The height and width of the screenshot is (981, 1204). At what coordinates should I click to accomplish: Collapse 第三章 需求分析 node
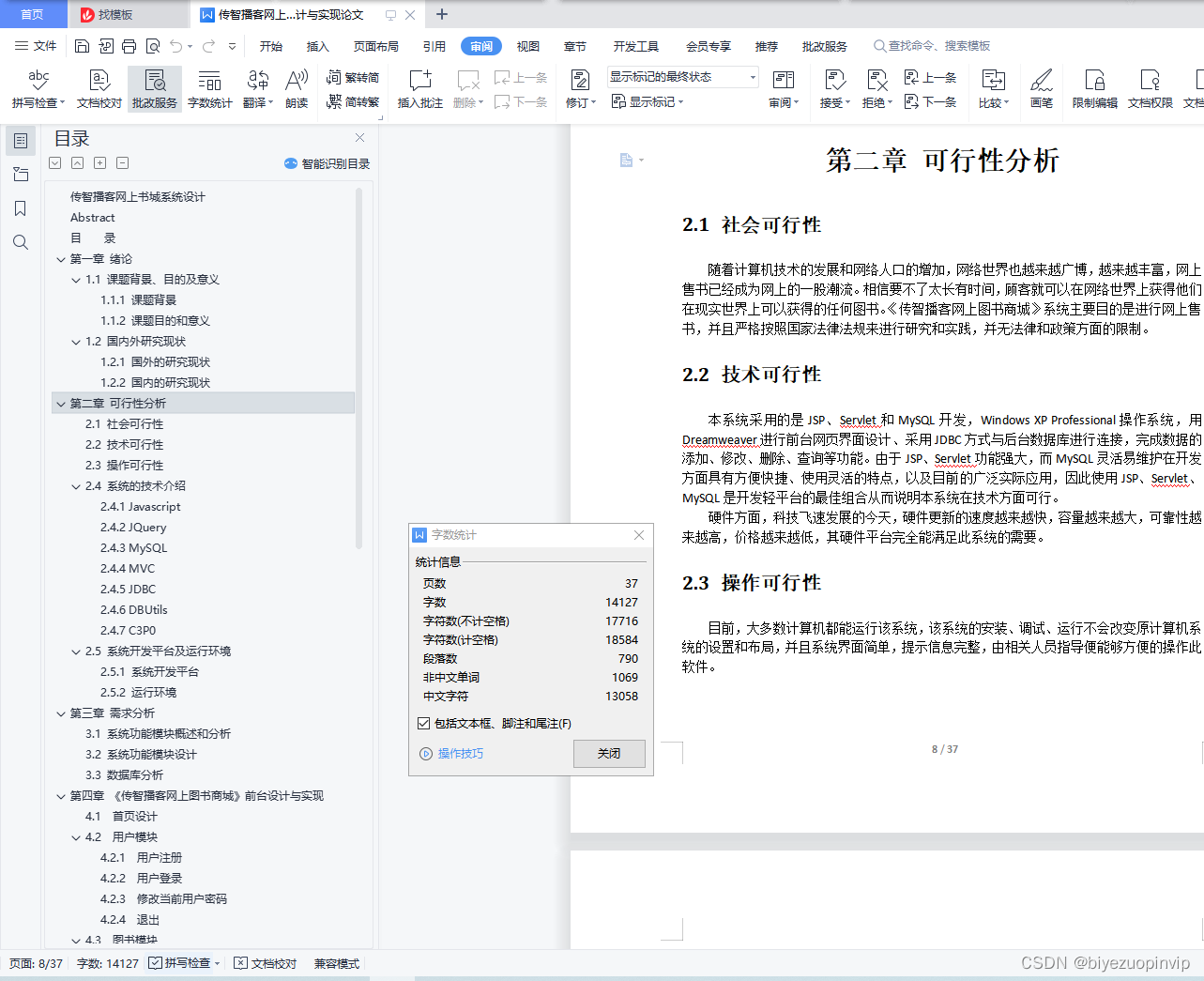61,713
